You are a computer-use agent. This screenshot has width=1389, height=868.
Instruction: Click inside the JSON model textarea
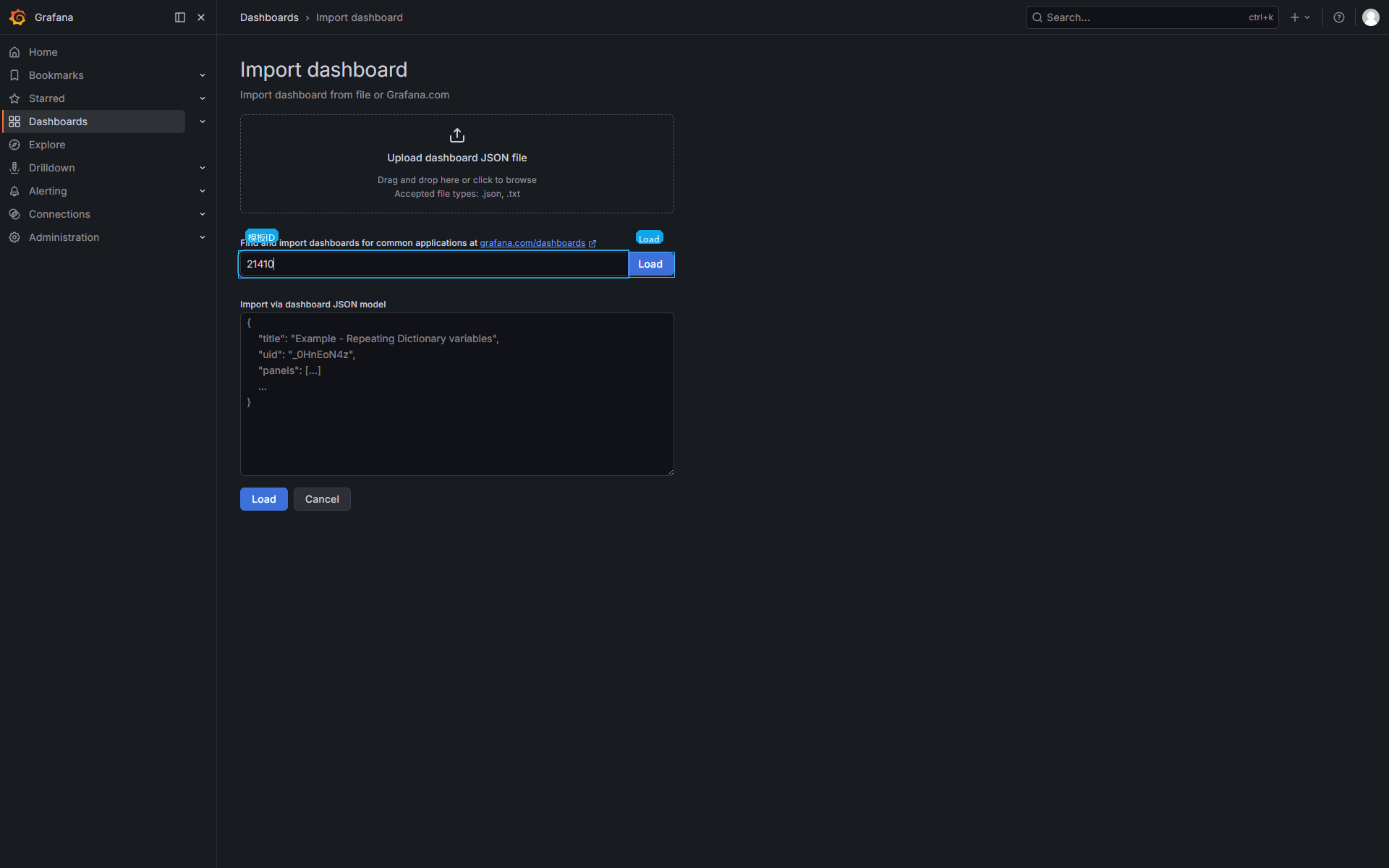pyautogui.click(x=457, y=394)
